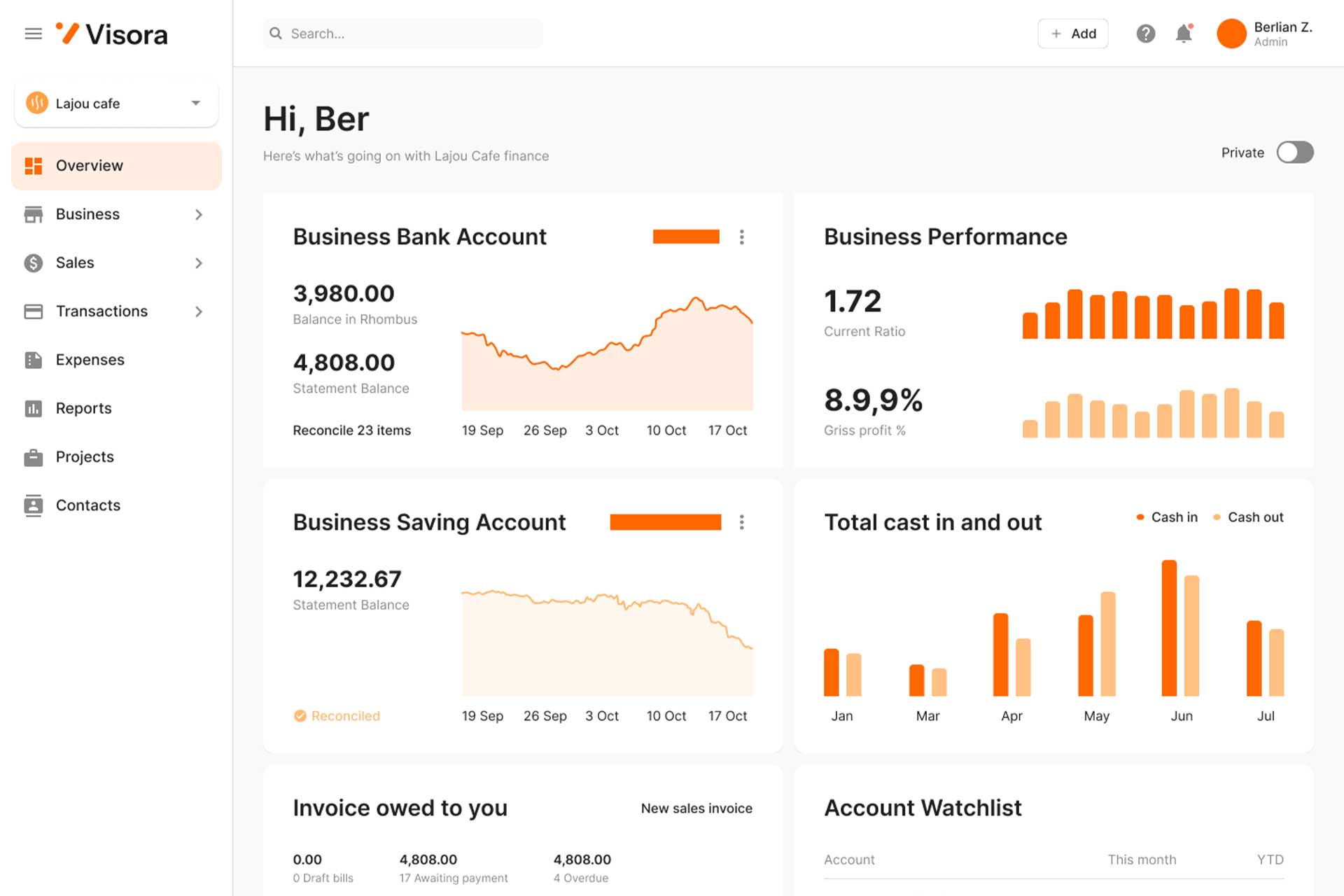
Task: Click the orange bar beside Business Bank Account
Action: pyautogui.click(x=685, y=237)
